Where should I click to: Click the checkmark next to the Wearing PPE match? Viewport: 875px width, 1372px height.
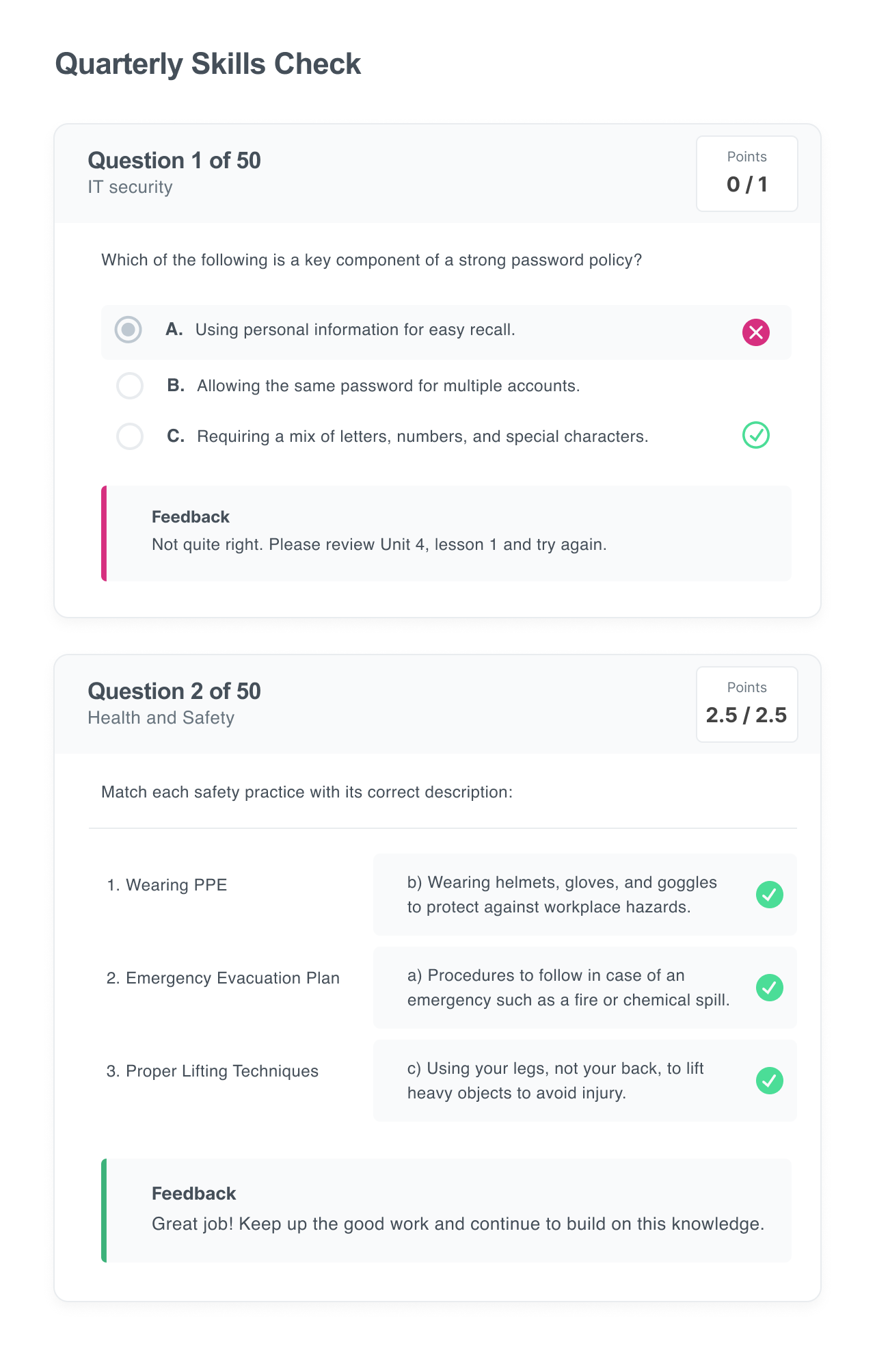pyautogui.click(x=771, y=895)
